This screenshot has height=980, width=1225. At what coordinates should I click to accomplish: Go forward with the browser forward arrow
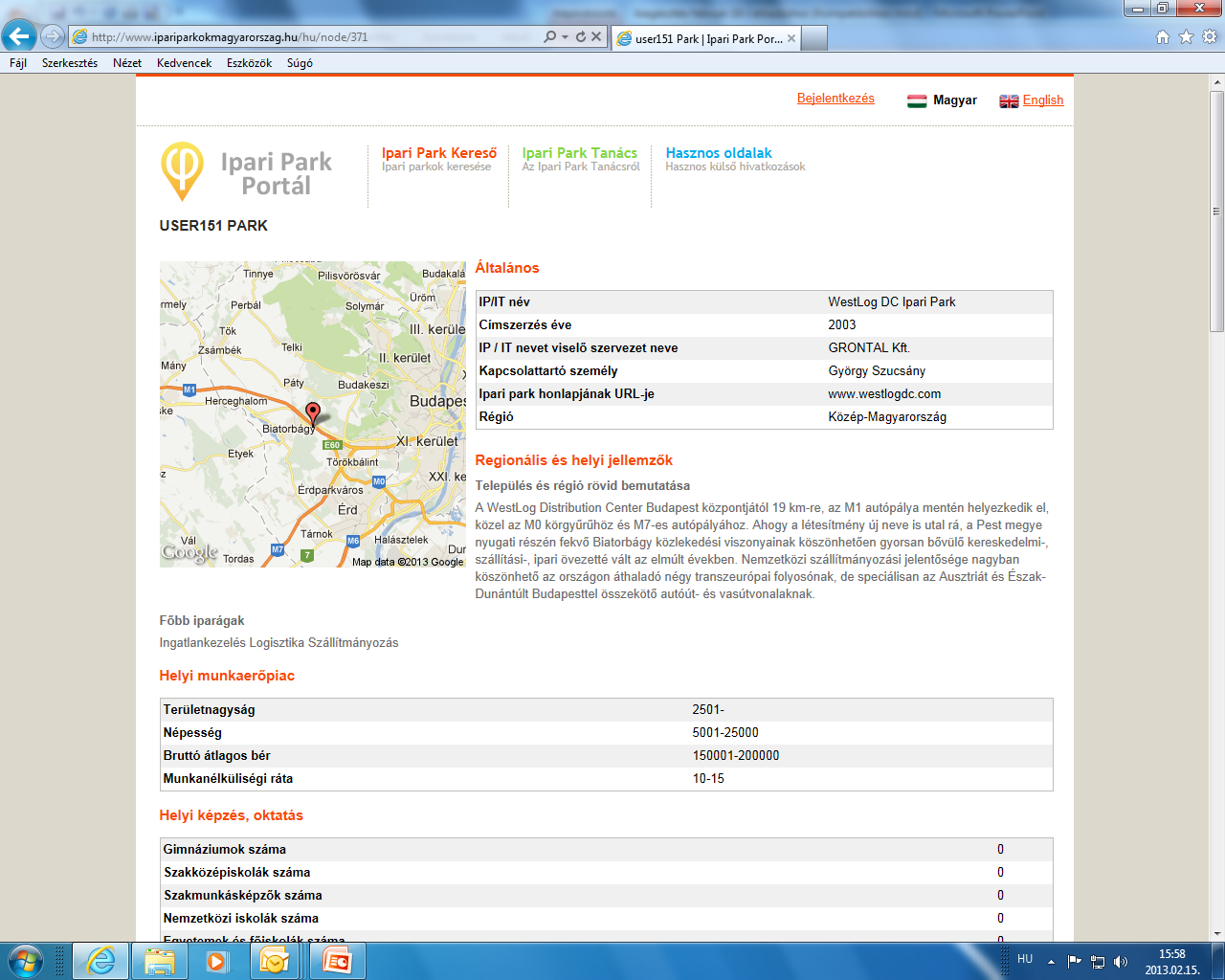click(53, 36)
